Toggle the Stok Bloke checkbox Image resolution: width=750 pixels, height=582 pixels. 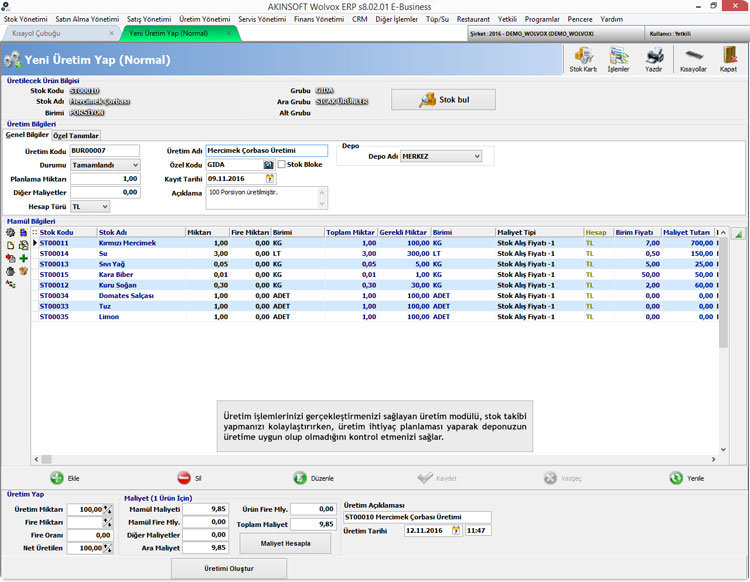(x=281, y=165)
